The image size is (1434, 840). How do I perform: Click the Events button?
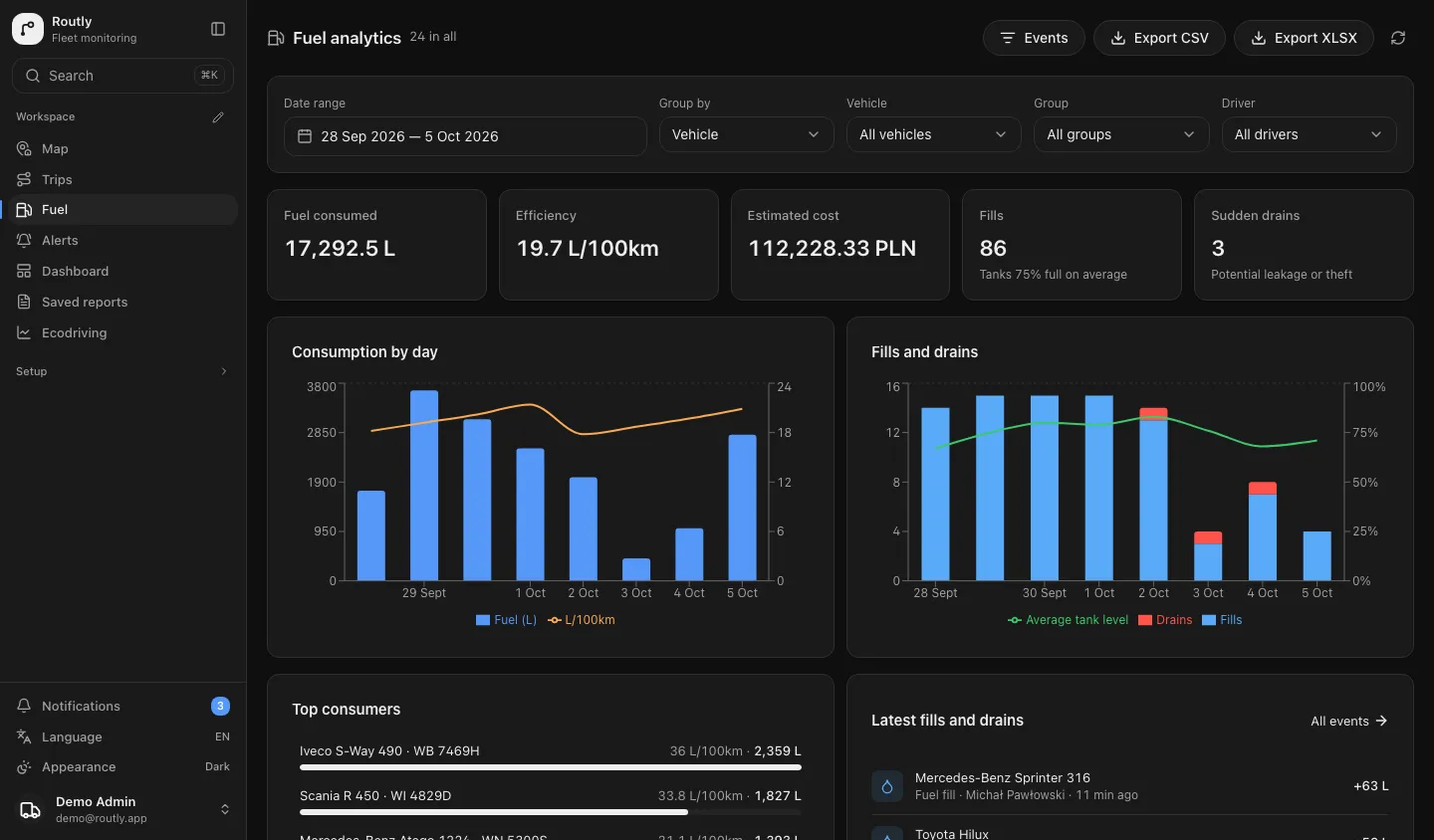point(1034,38)
